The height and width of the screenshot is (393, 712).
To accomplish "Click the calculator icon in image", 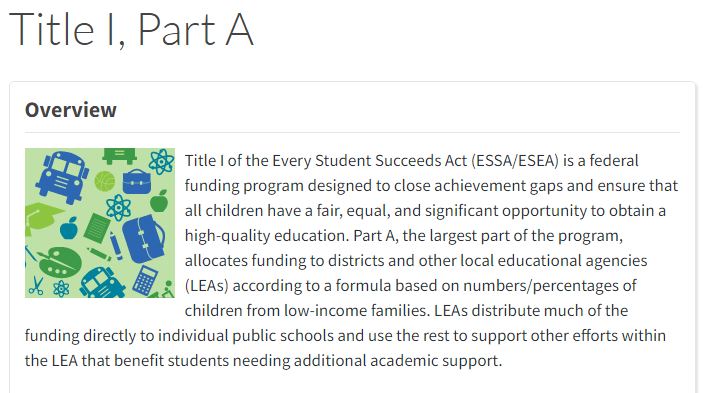I will 146,279.
